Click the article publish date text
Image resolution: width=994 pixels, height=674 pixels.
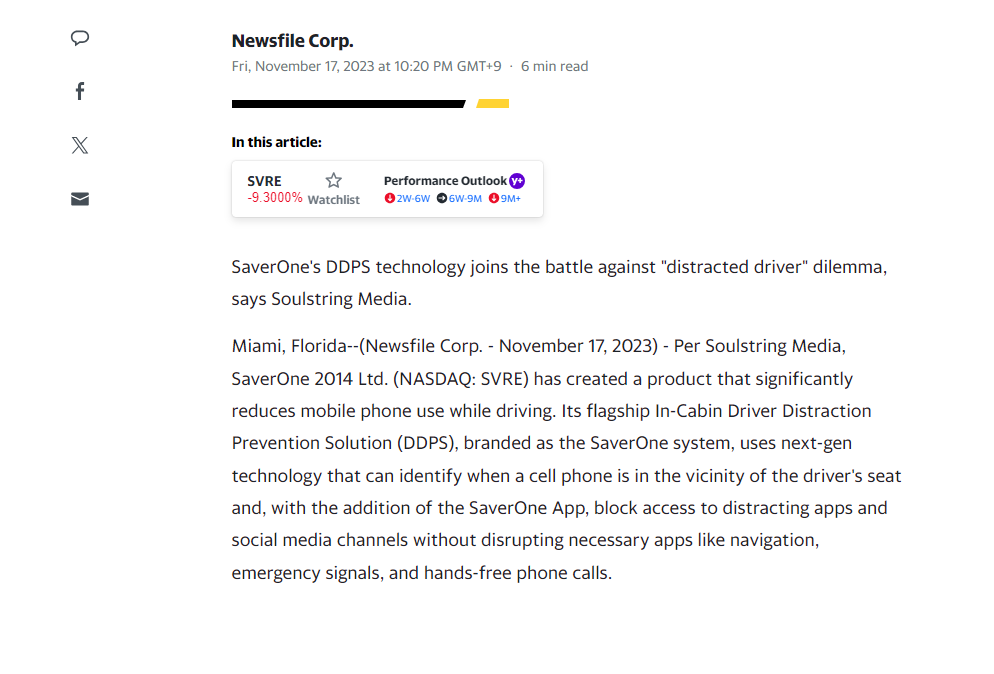coord(366,67)
